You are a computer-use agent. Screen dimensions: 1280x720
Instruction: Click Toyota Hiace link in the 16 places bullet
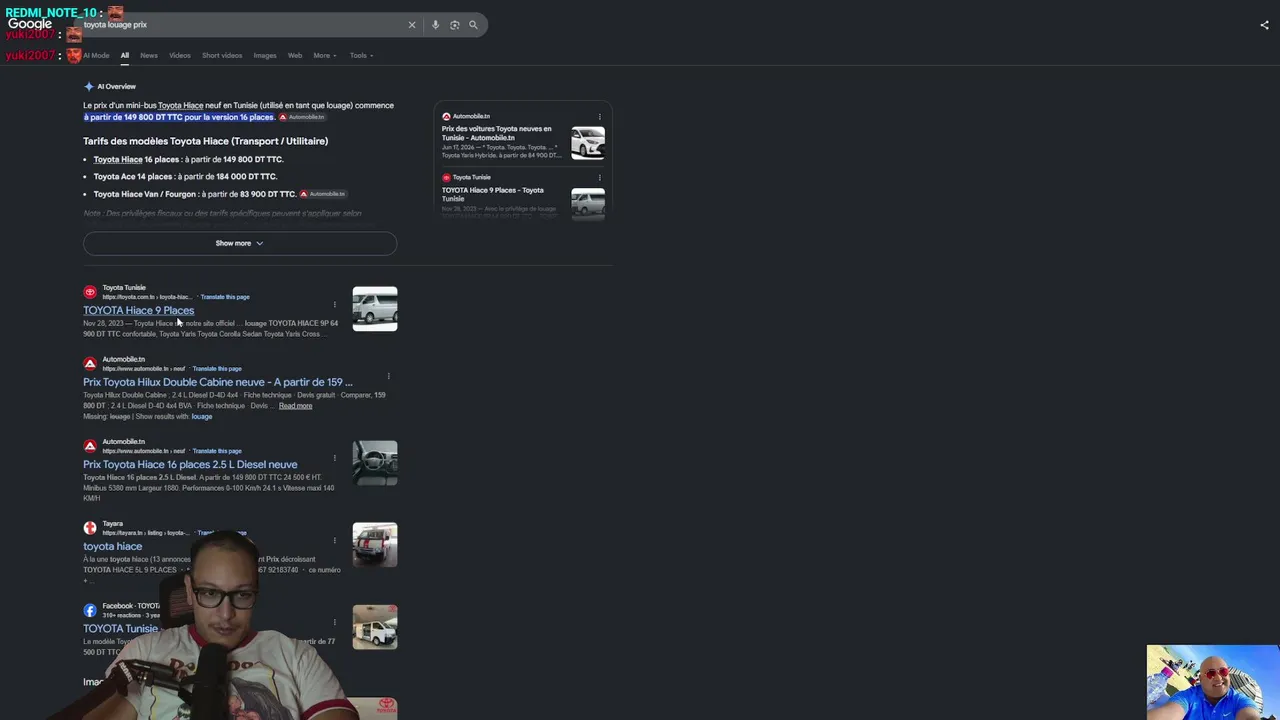pos(118,159)
